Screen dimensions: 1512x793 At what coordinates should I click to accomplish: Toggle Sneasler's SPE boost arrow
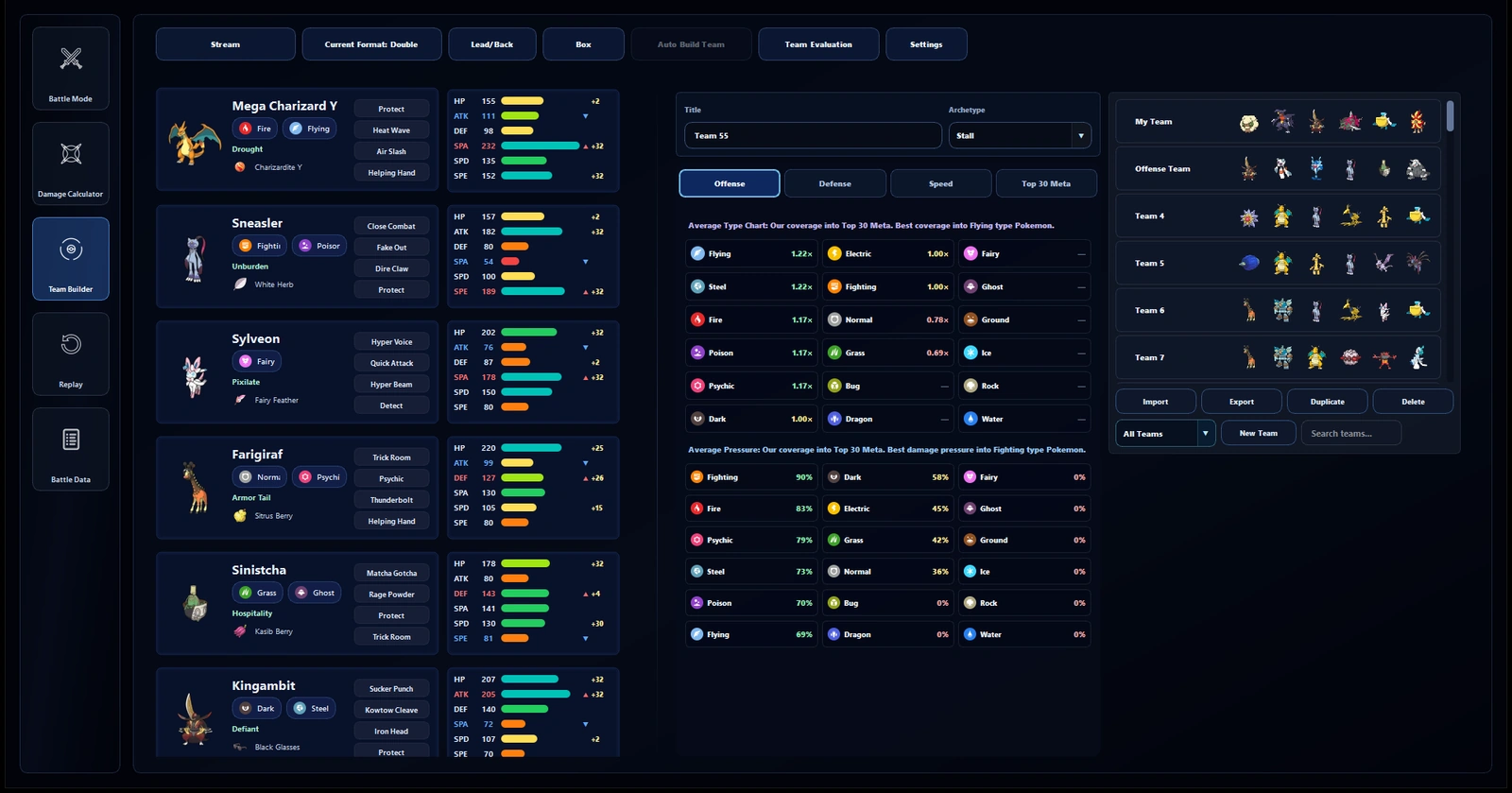(x=586, y=292)
